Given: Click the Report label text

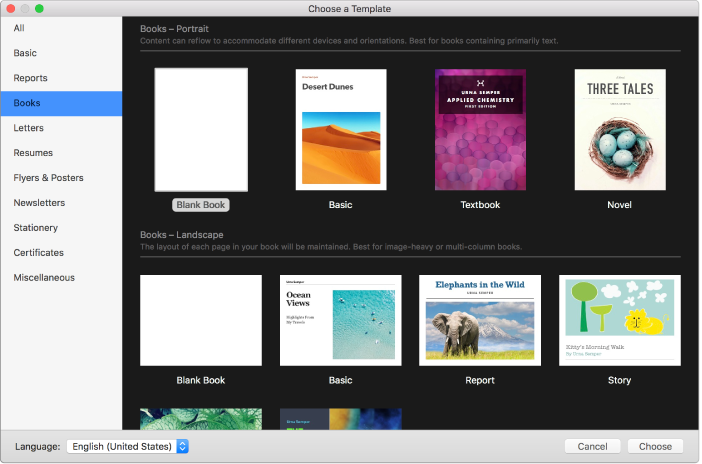Looking at the screenshot, I should (x=480, y=380).
